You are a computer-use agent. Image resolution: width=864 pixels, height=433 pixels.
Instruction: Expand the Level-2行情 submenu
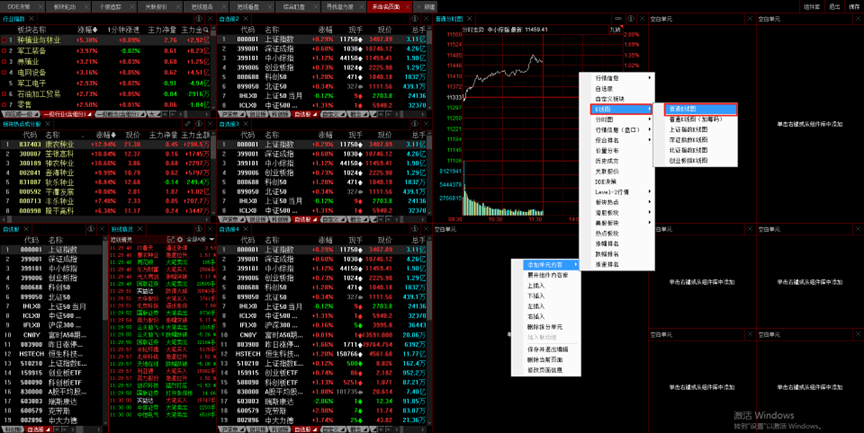tap(622, 192)
